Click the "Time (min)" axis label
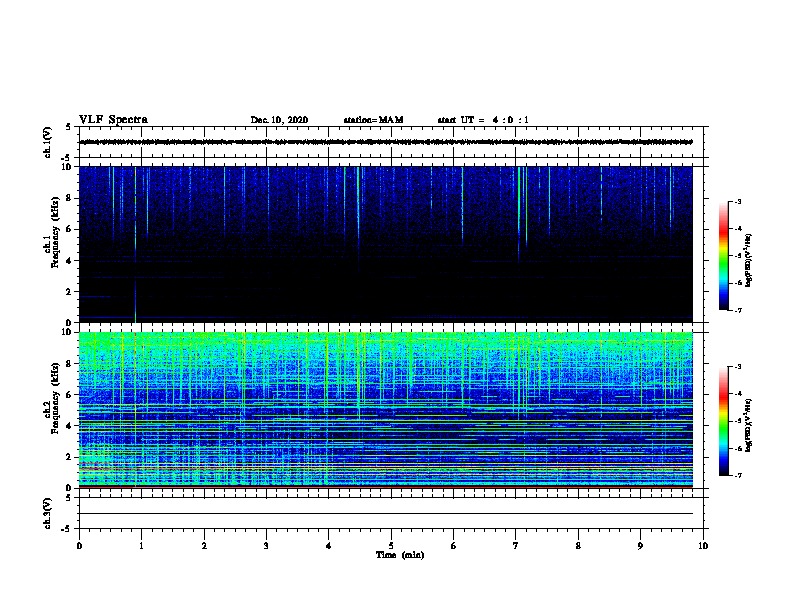 coord(400,555)
